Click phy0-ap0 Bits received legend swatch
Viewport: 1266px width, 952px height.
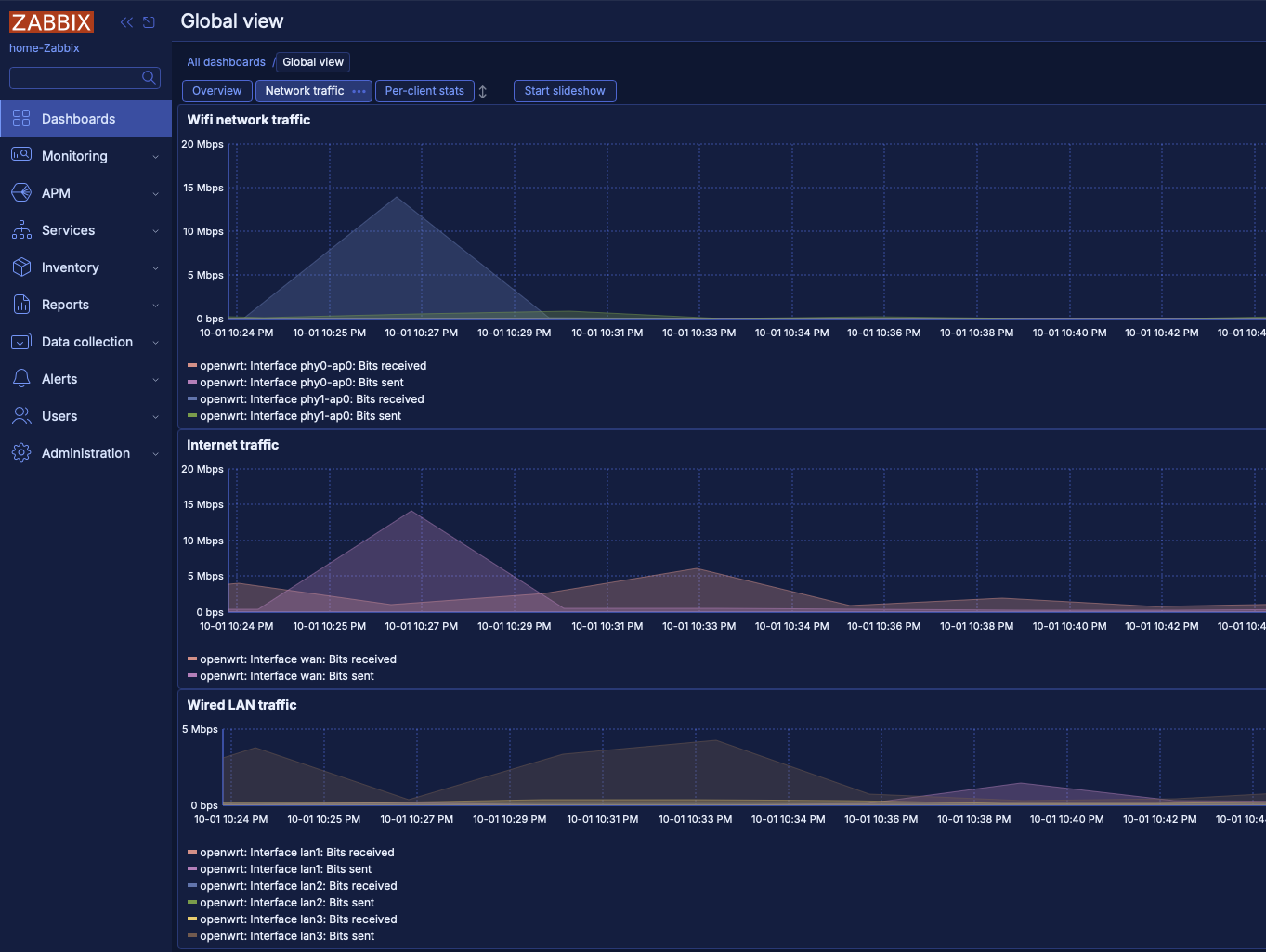click(x=192, y=366)
